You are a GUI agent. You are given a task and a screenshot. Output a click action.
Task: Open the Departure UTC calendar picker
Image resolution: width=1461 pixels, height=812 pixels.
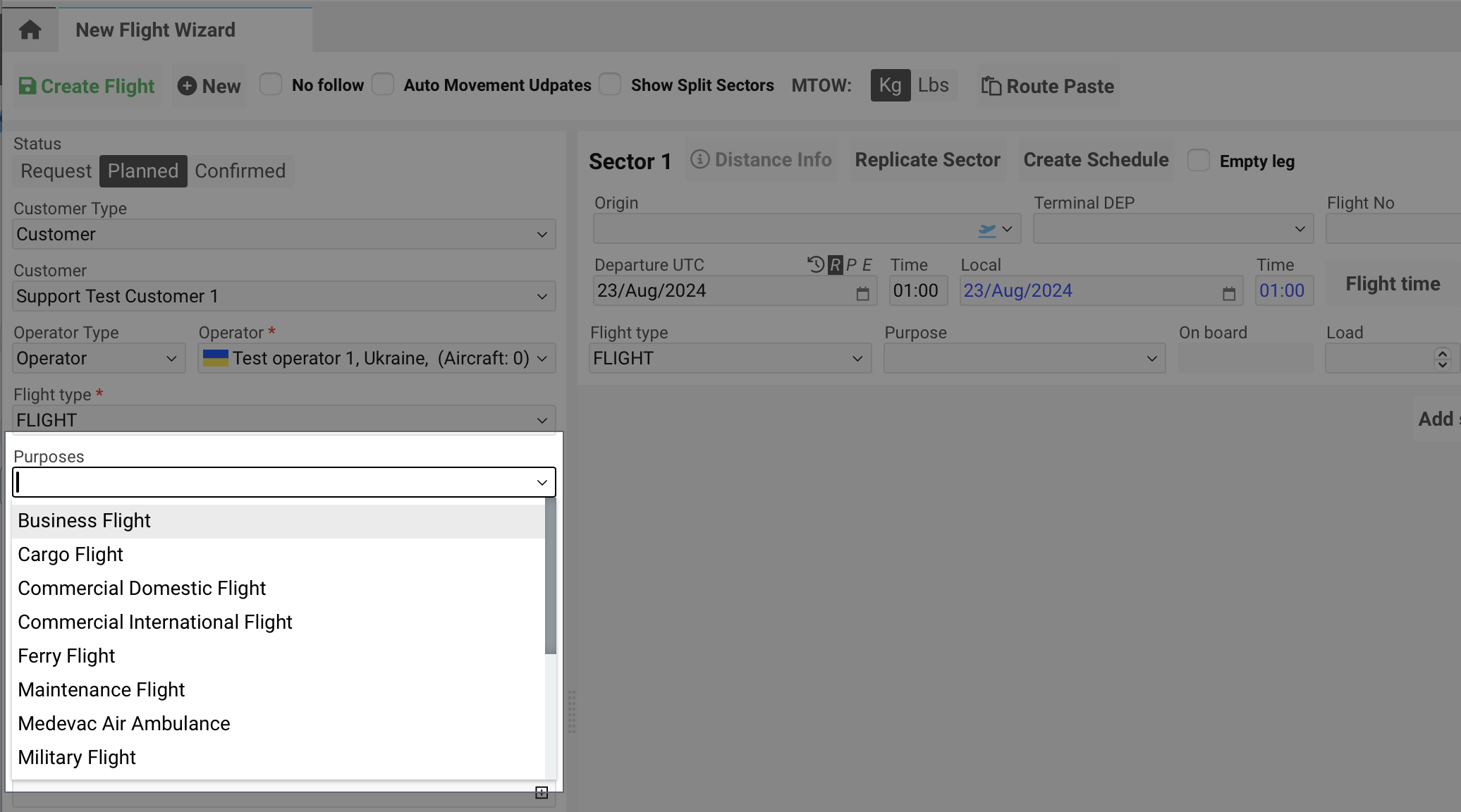862,293
